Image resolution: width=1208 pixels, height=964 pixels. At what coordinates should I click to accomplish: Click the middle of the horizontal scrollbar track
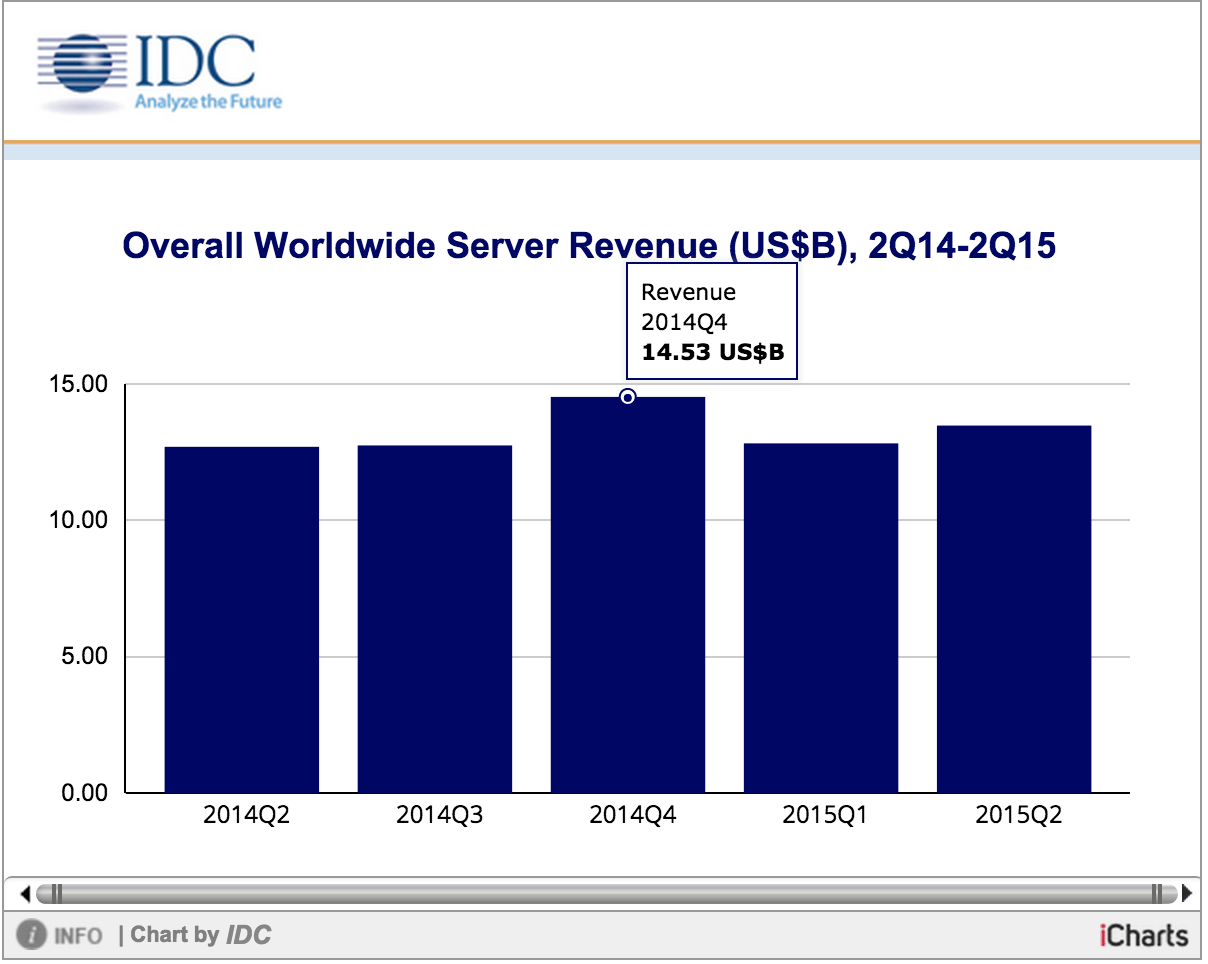click(606, 892)
